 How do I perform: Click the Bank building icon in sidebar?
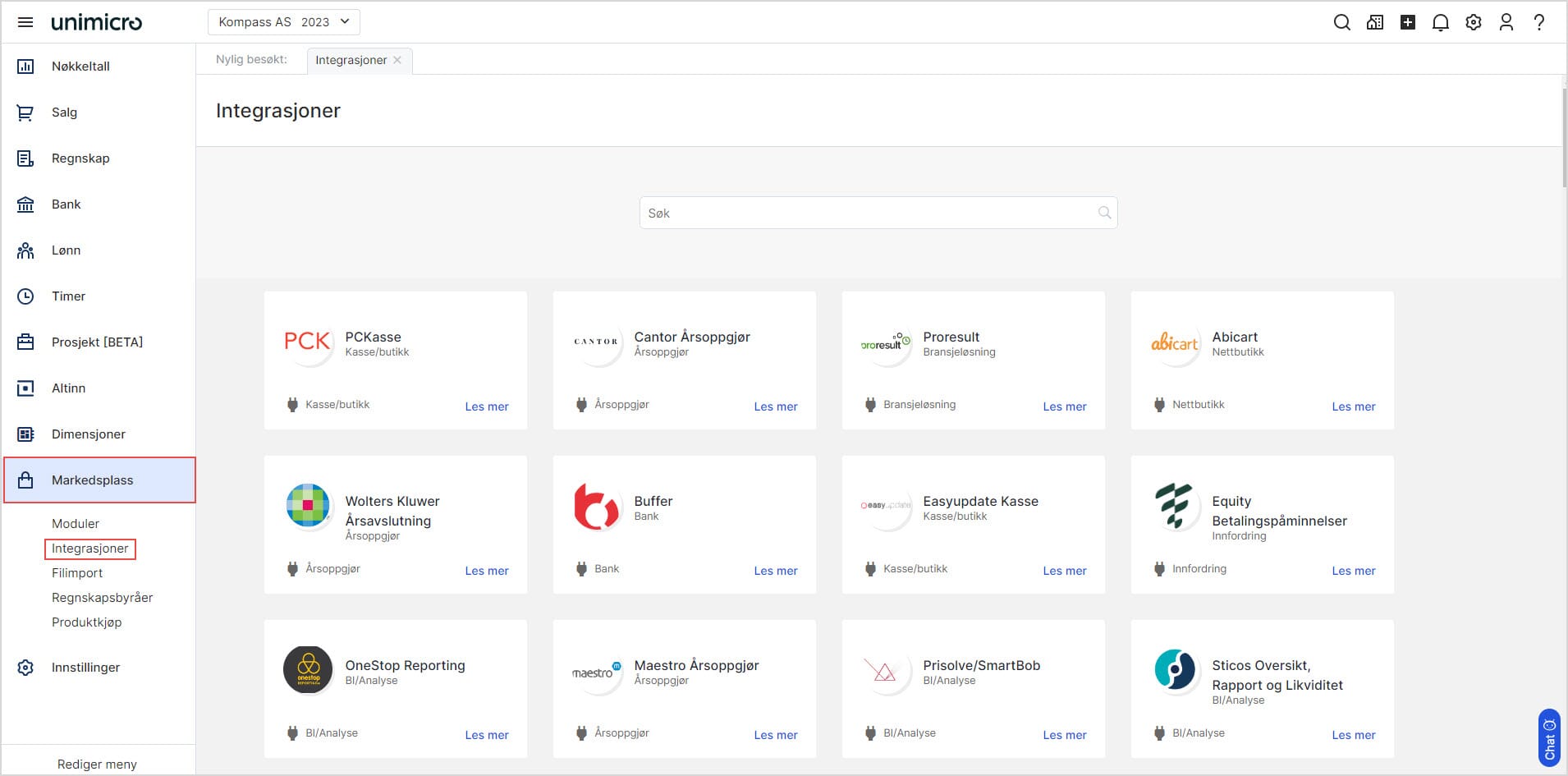(25, 204)
